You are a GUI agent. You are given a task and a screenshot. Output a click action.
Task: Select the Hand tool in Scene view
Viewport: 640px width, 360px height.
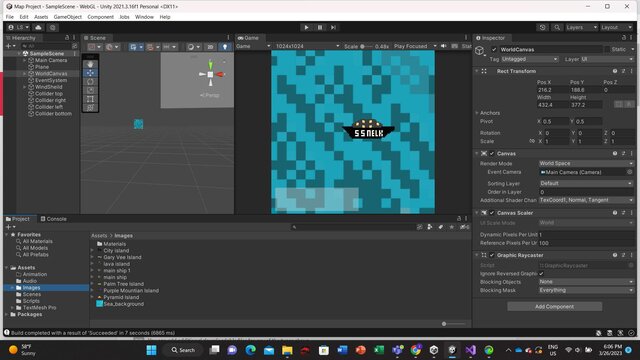90,64
